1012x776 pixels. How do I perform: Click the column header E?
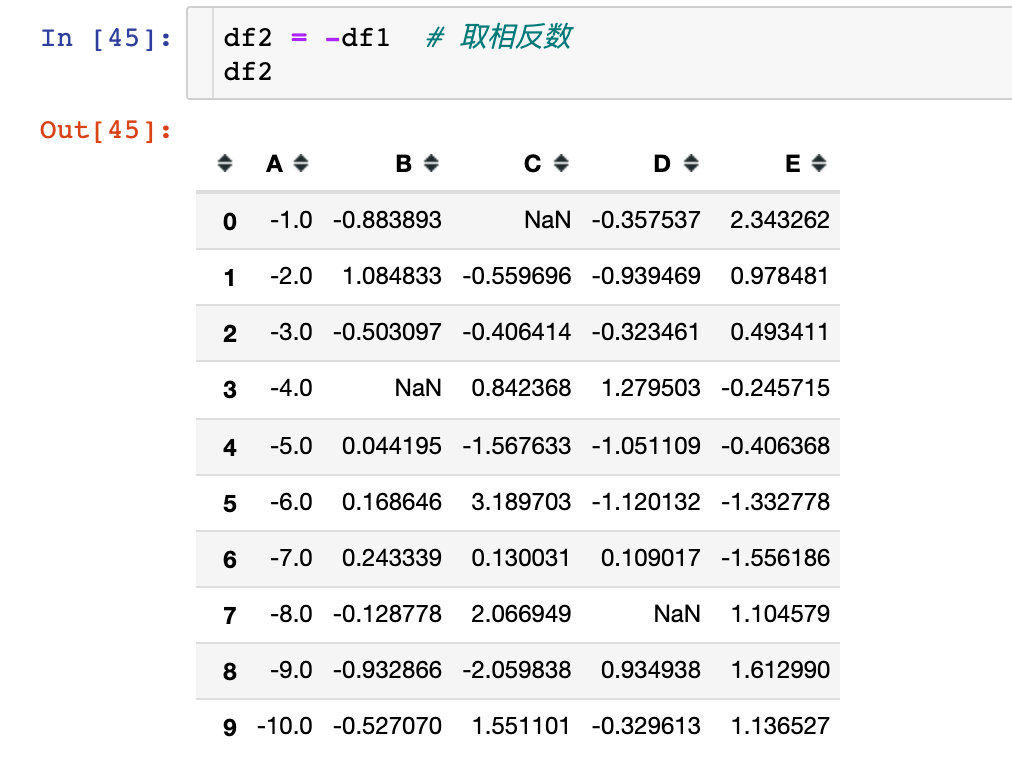point(793,164)
